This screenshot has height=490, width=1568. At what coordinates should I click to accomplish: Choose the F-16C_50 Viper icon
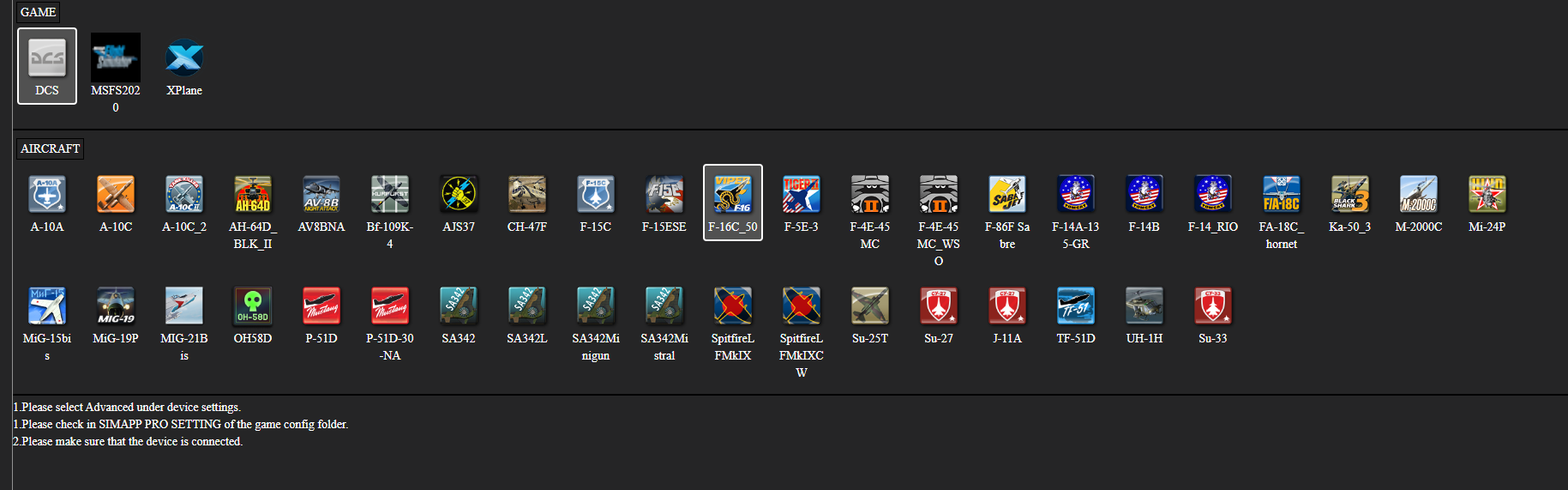[733, 194]
